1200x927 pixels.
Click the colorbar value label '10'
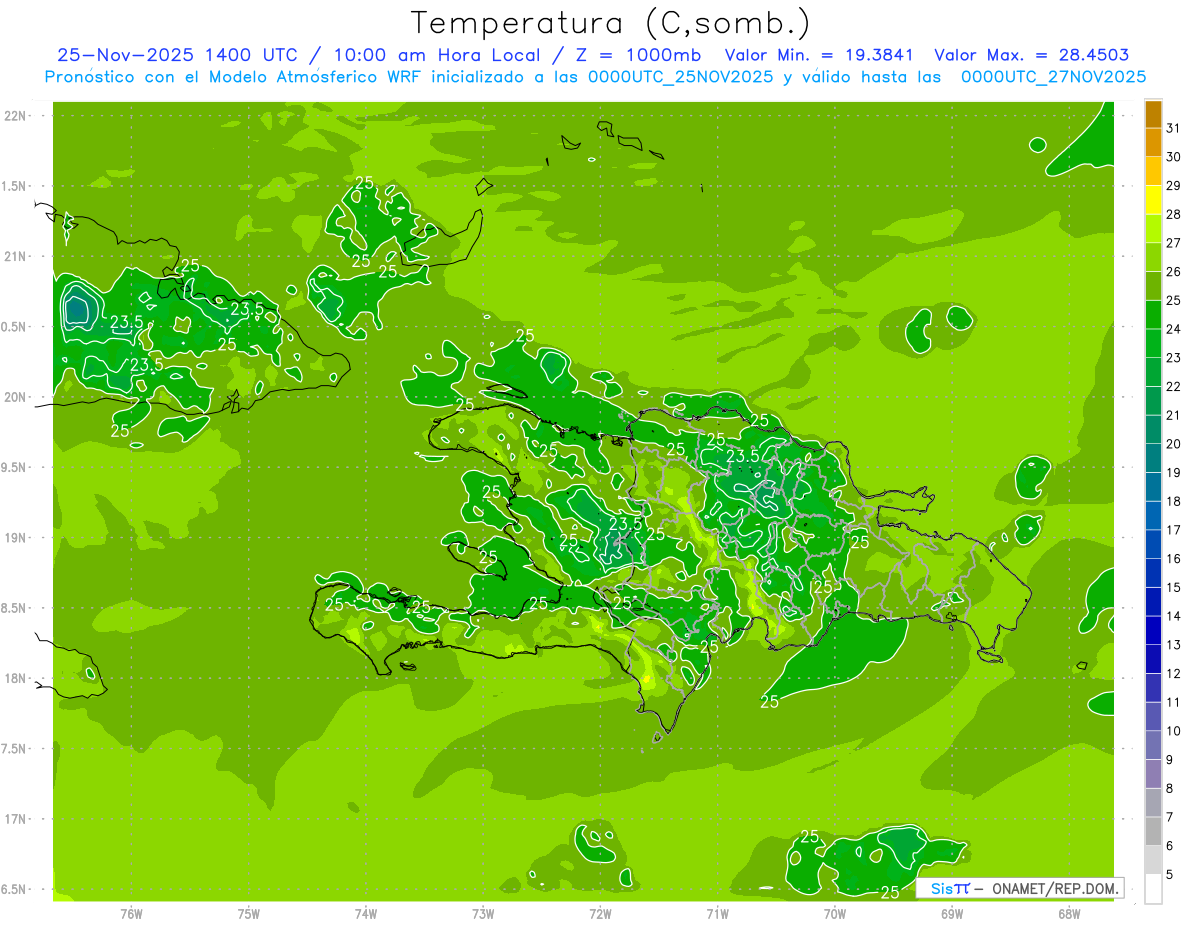(1174, 731)
